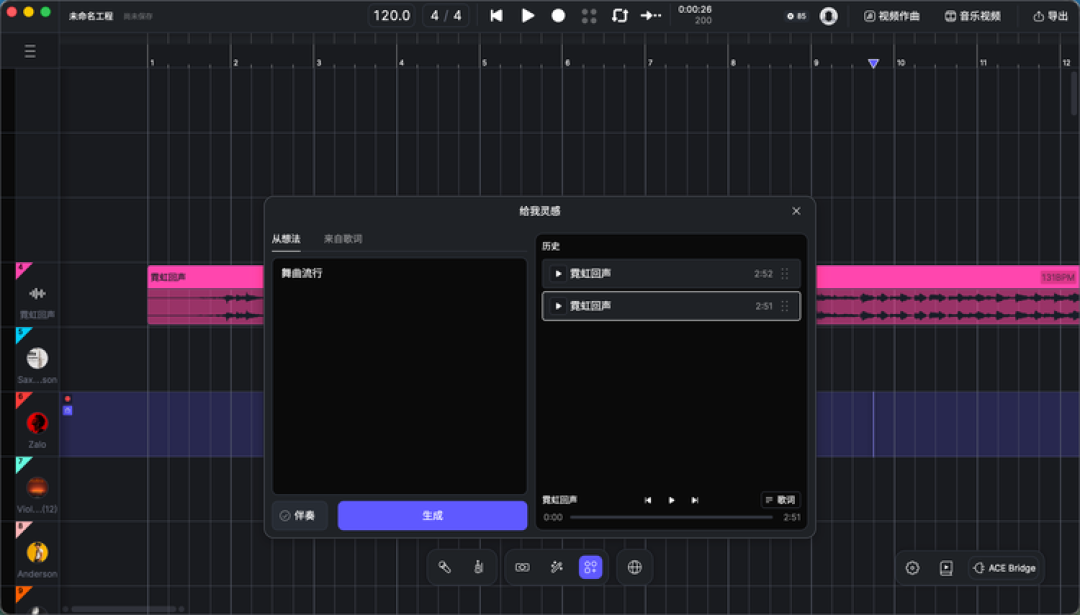1080x615 pixels.
Task: Click the drag handle on the 2:52 history item
Action: pyautogui.click(x=785, y=273)
